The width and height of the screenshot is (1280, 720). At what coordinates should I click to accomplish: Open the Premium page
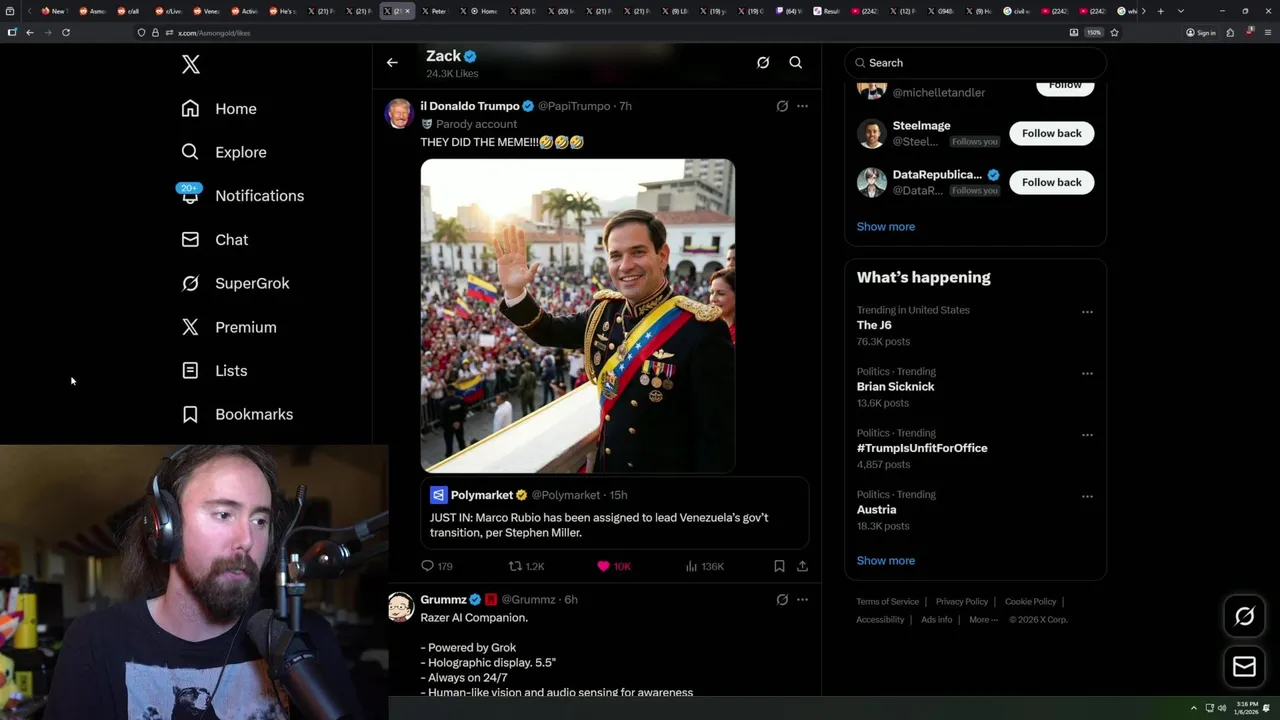(228, 327)
